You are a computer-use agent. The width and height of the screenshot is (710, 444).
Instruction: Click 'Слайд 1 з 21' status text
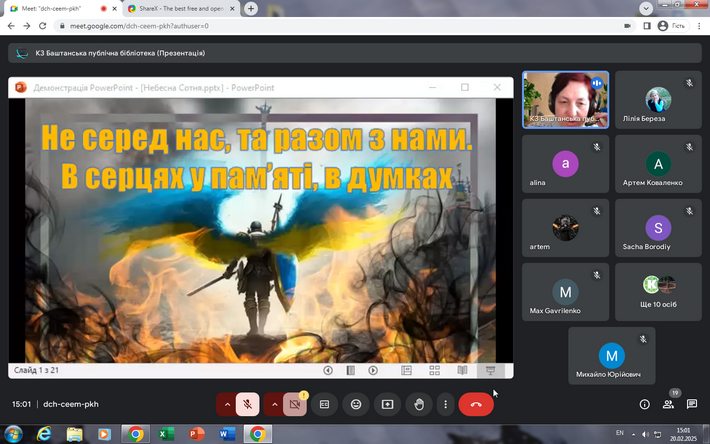point(36,370)
